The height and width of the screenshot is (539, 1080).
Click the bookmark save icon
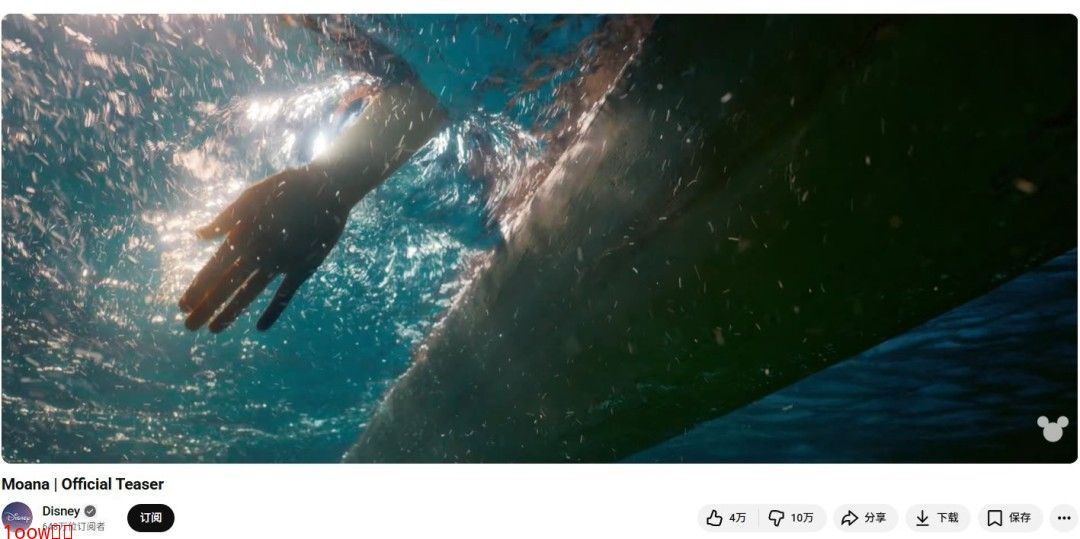coord(995,518)
